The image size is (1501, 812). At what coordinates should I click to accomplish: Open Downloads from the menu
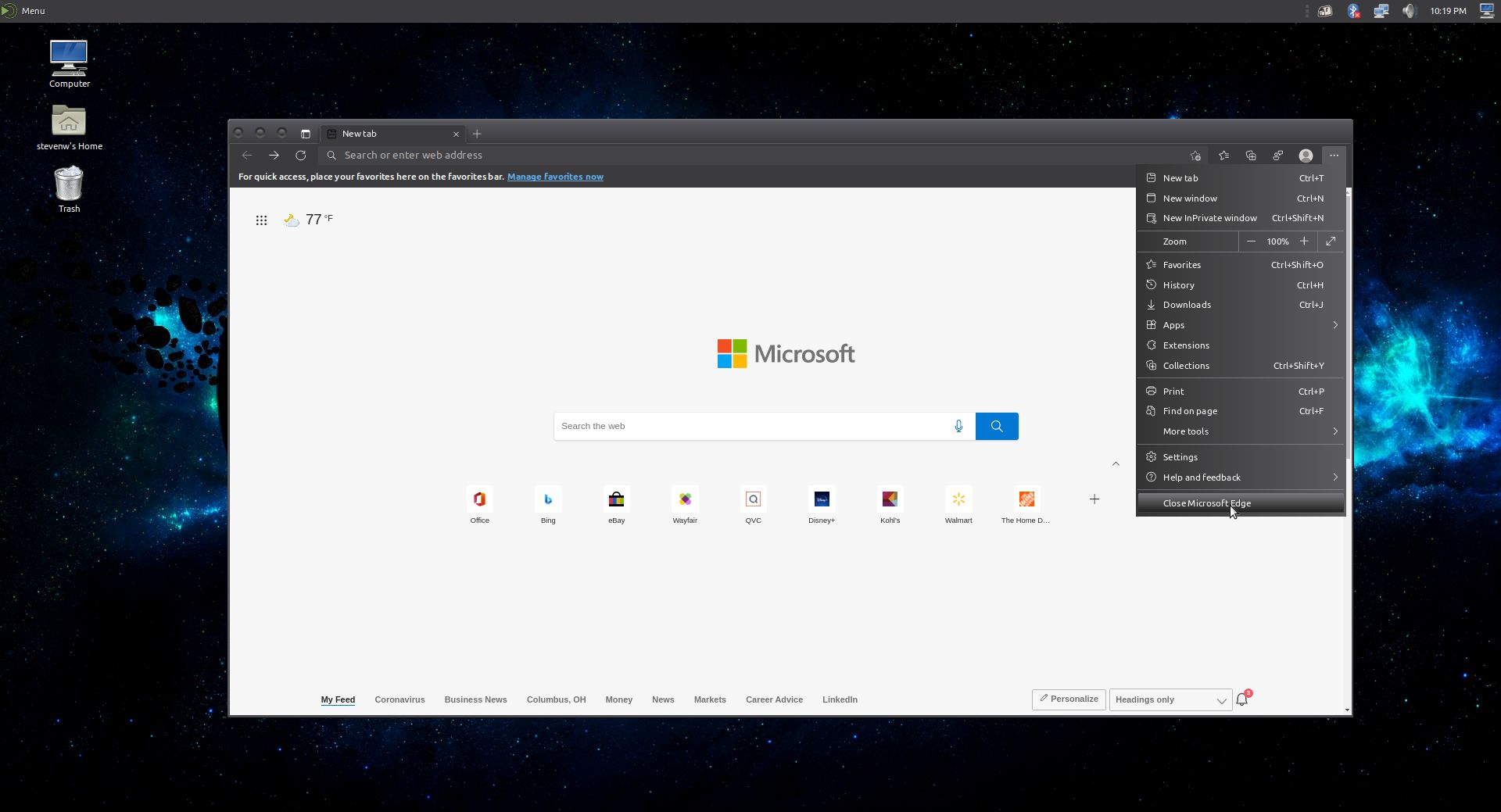point(1241,305)
